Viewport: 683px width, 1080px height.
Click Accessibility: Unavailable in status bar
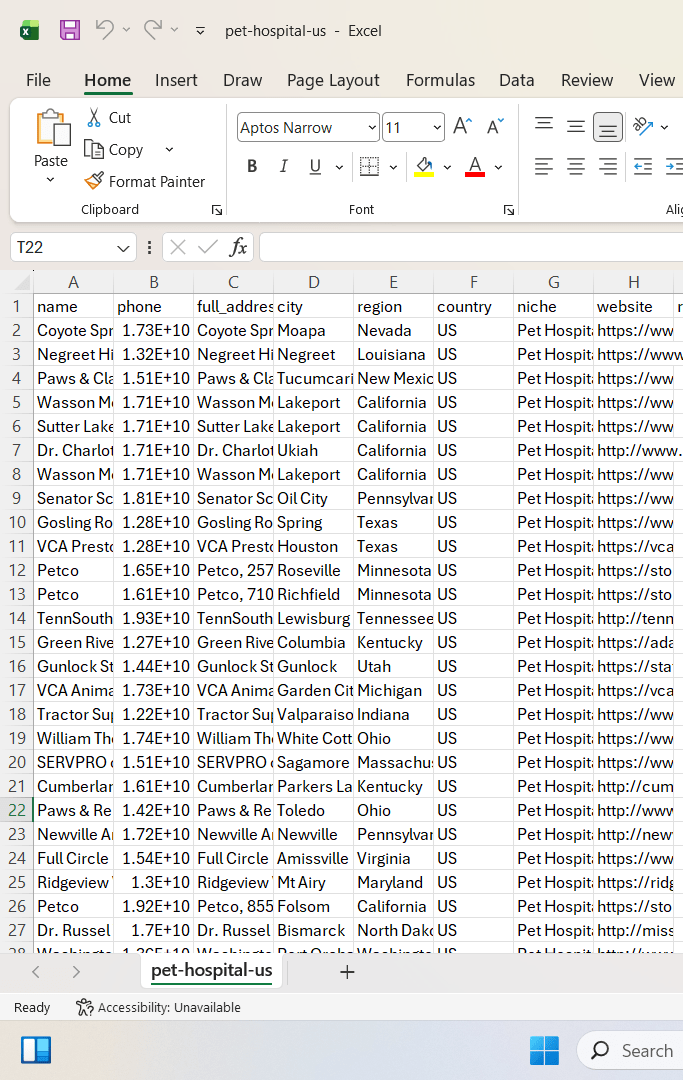(x=159, y=1008)
